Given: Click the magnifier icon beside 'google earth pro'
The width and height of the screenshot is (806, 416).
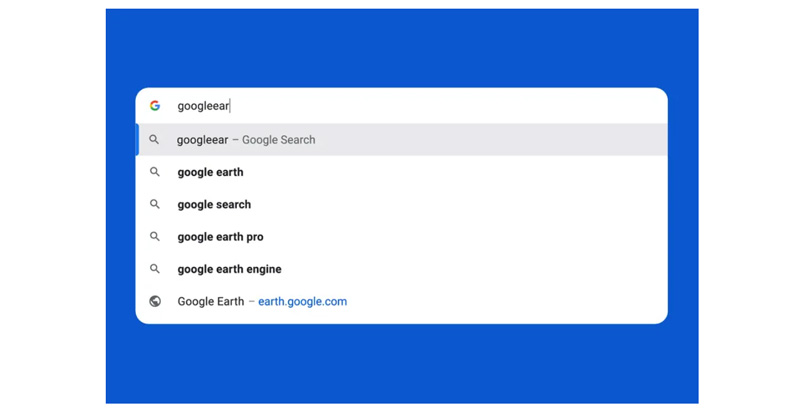Looking at the screenshot, I should point(155,237).
